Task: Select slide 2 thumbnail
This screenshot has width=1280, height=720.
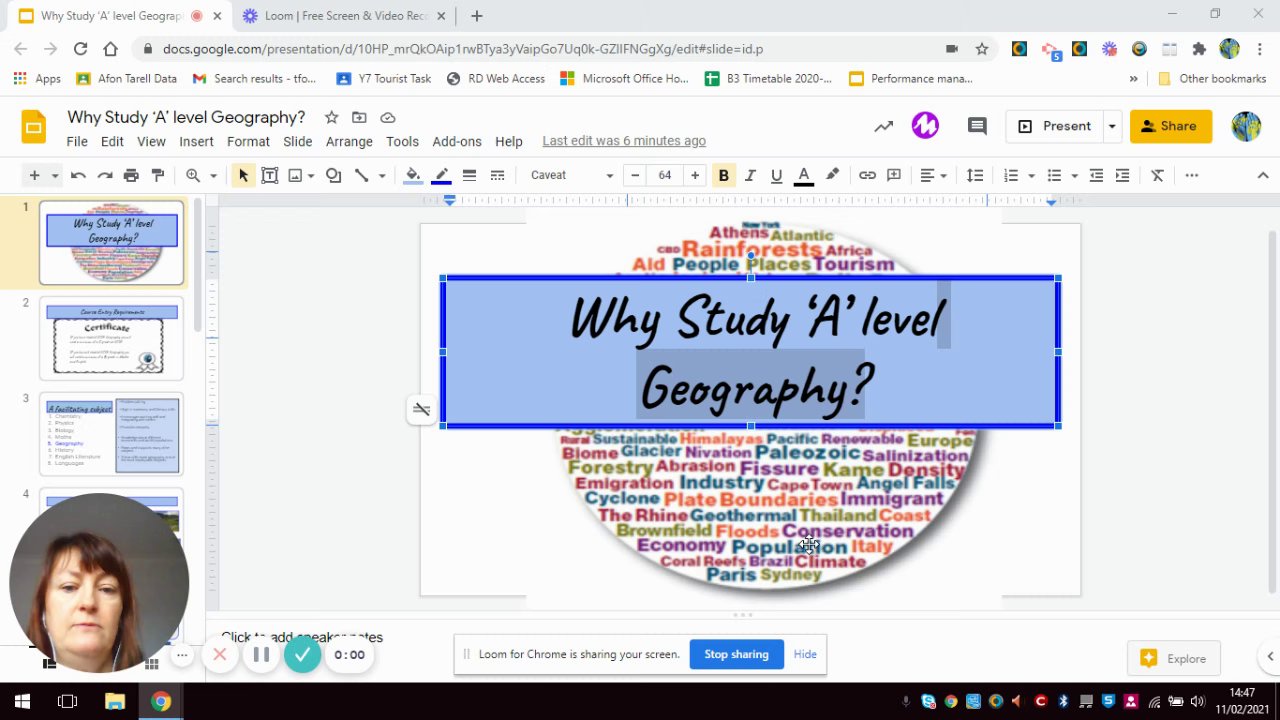Action: point(111,338)
